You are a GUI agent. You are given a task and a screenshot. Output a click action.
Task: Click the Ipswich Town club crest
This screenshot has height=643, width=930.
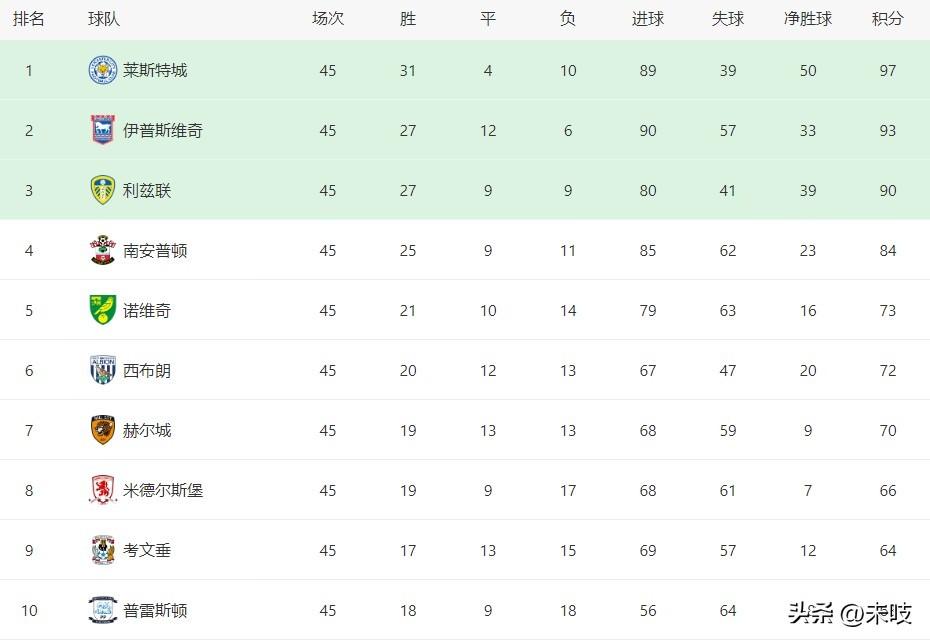coord(103,131)
